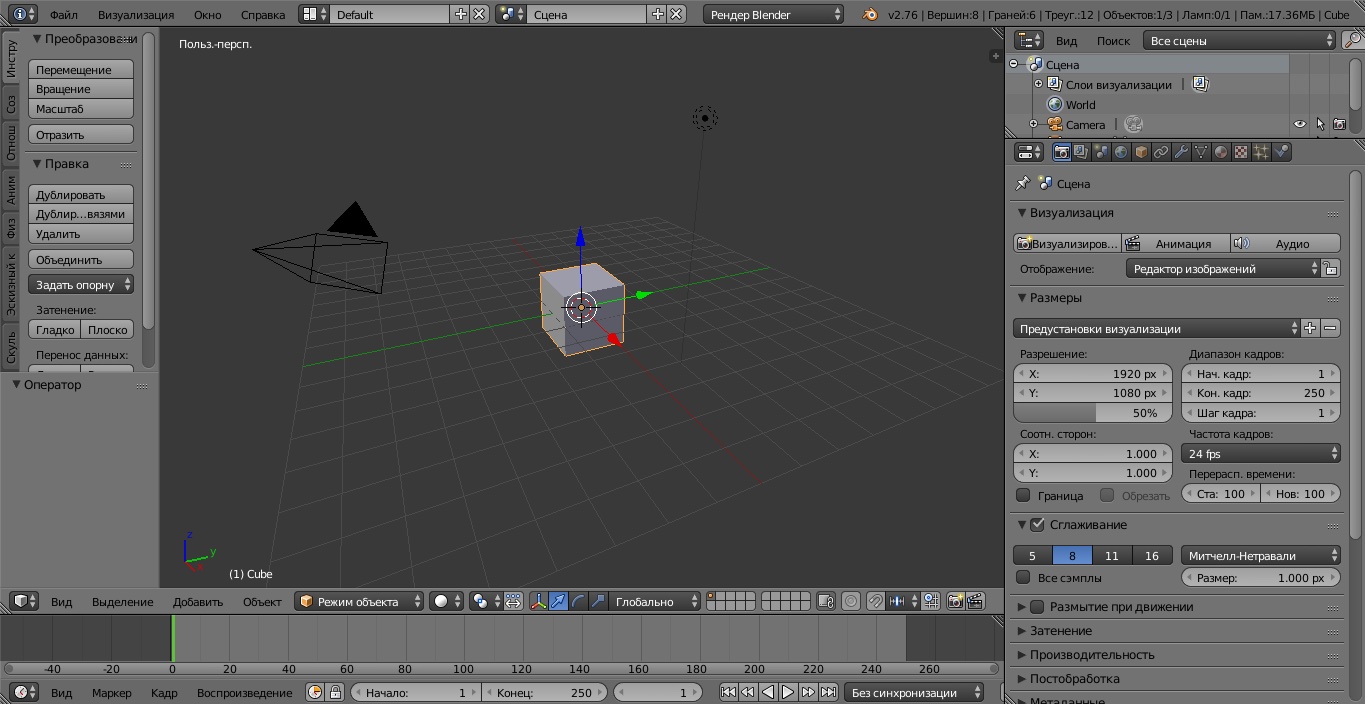Image resolution: width=1365 pixels, height=704 pixels.
Task: Select the scale manipulator icon
Action: (x=598, y=601)
